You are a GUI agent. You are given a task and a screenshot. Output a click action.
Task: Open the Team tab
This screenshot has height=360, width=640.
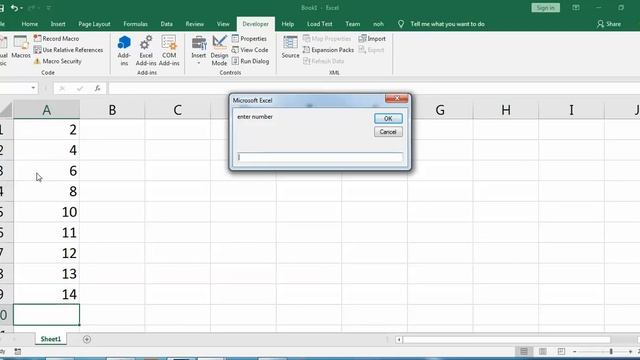(353, 24)
